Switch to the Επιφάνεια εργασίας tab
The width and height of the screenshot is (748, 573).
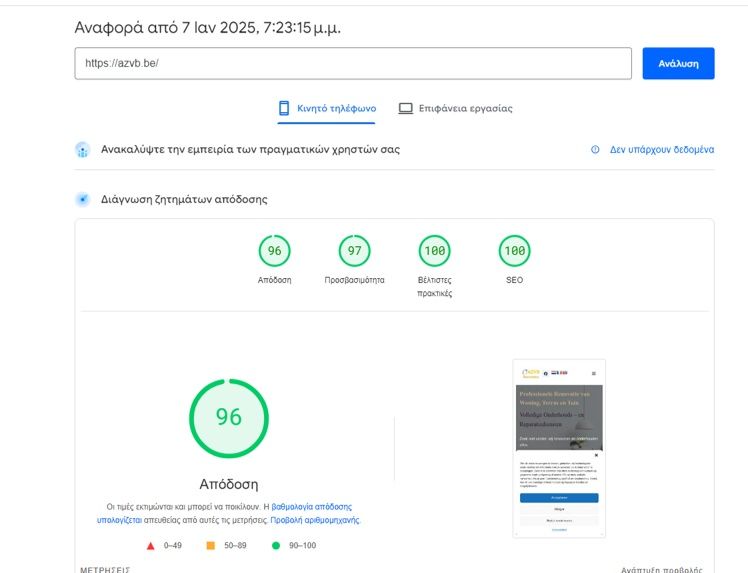(x=456, y=108)
